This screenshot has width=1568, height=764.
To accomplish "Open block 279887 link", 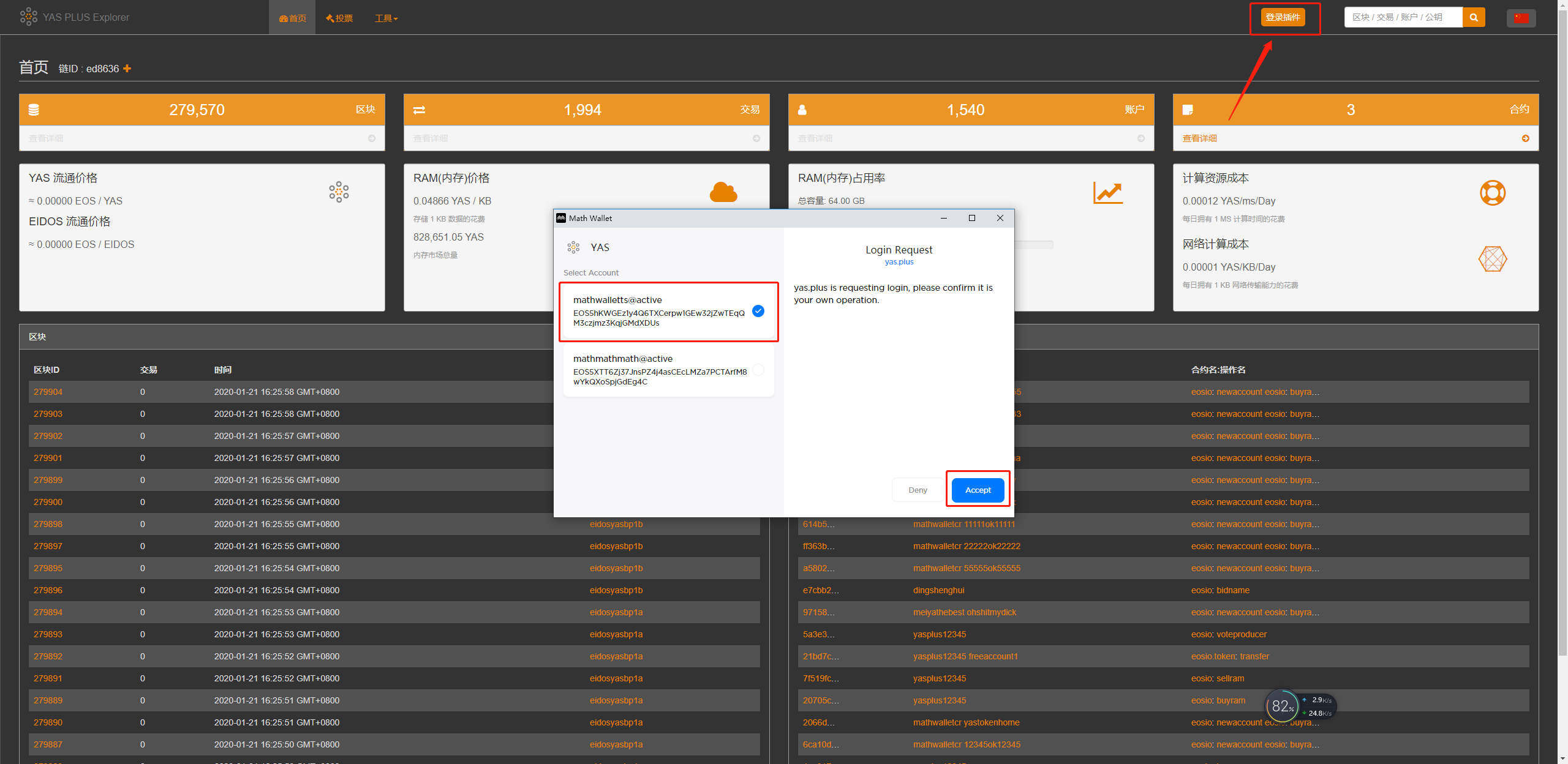I will click(48, 744).
